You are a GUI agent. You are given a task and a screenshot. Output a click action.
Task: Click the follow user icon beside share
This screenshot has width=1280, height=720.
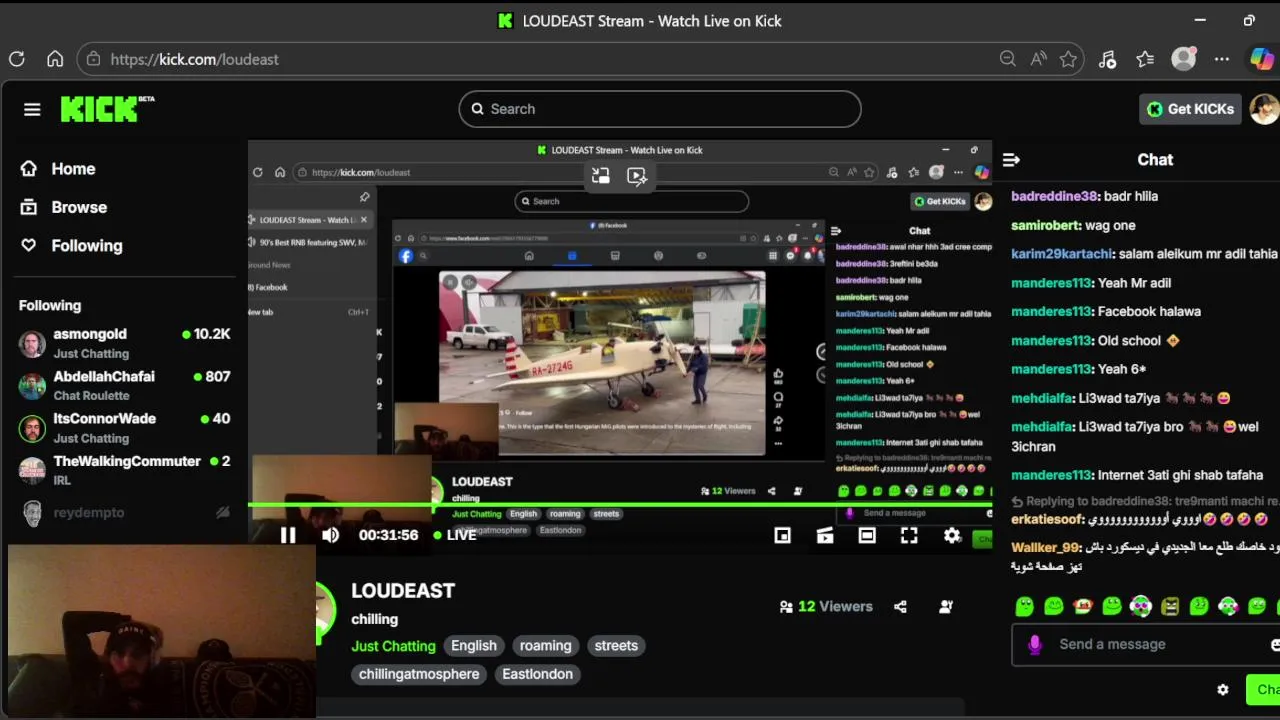pos(946,606)
